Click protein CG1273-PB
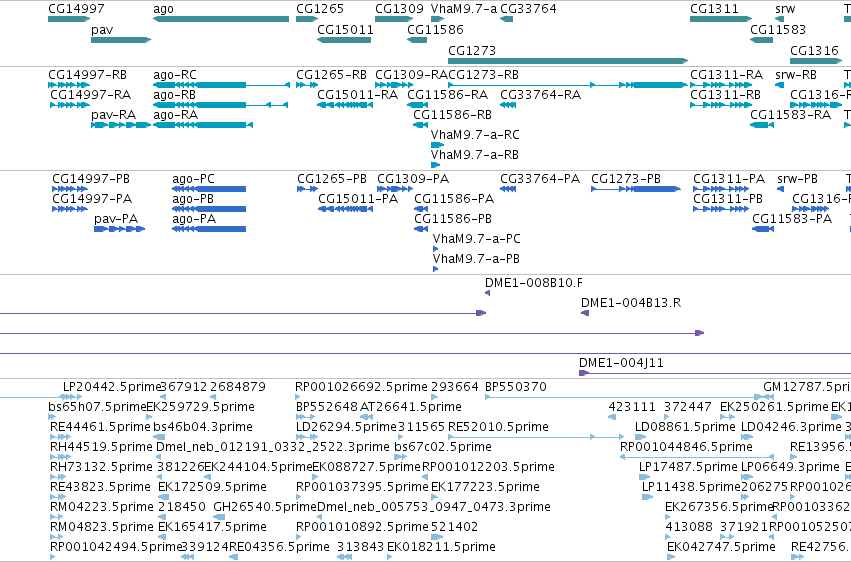Image resolution: width=851 pixels, height=562 pixels. pyautogui.click(x=626, y=179)
